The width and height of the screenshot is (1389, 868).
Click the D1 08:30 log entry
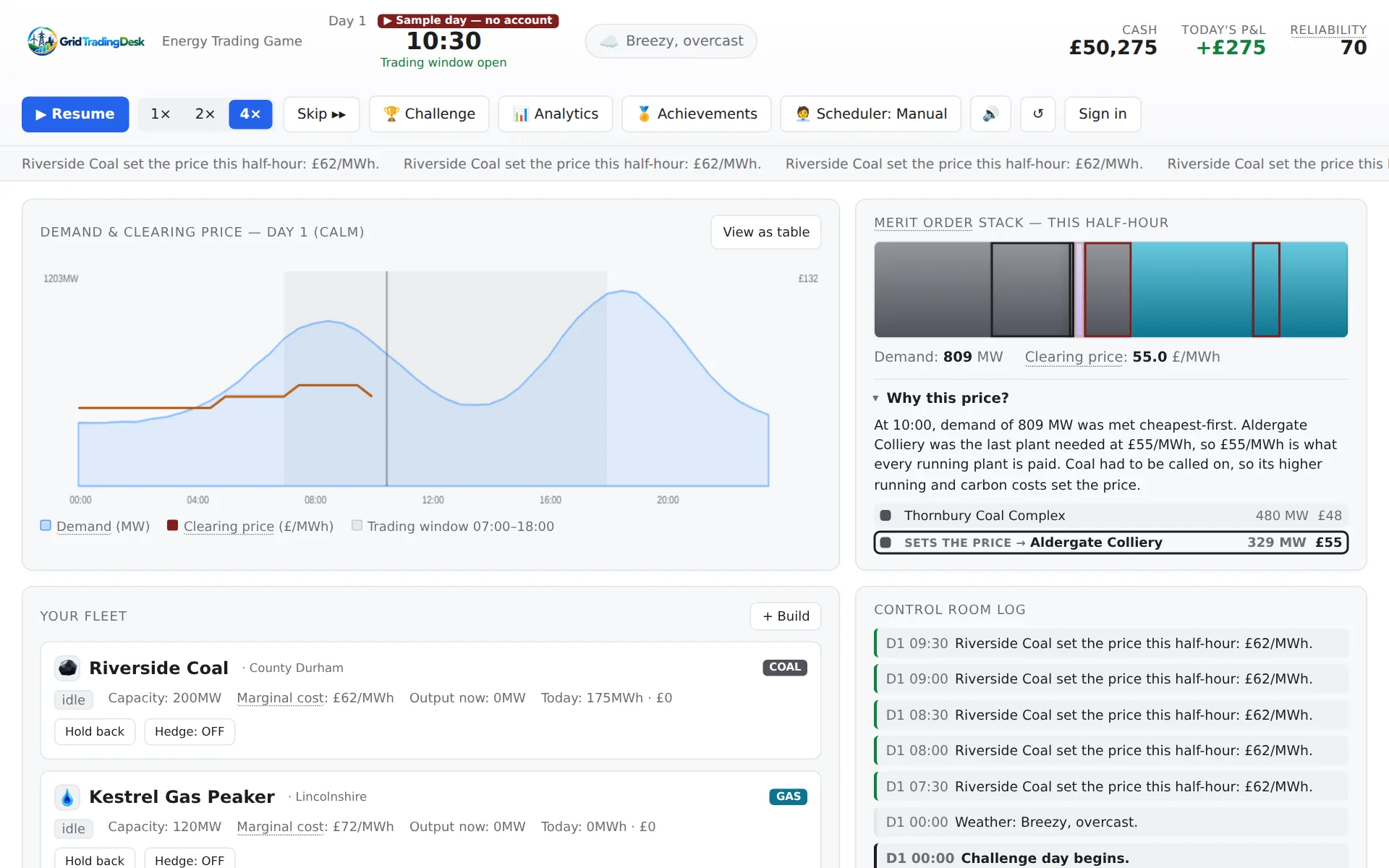1110,715
